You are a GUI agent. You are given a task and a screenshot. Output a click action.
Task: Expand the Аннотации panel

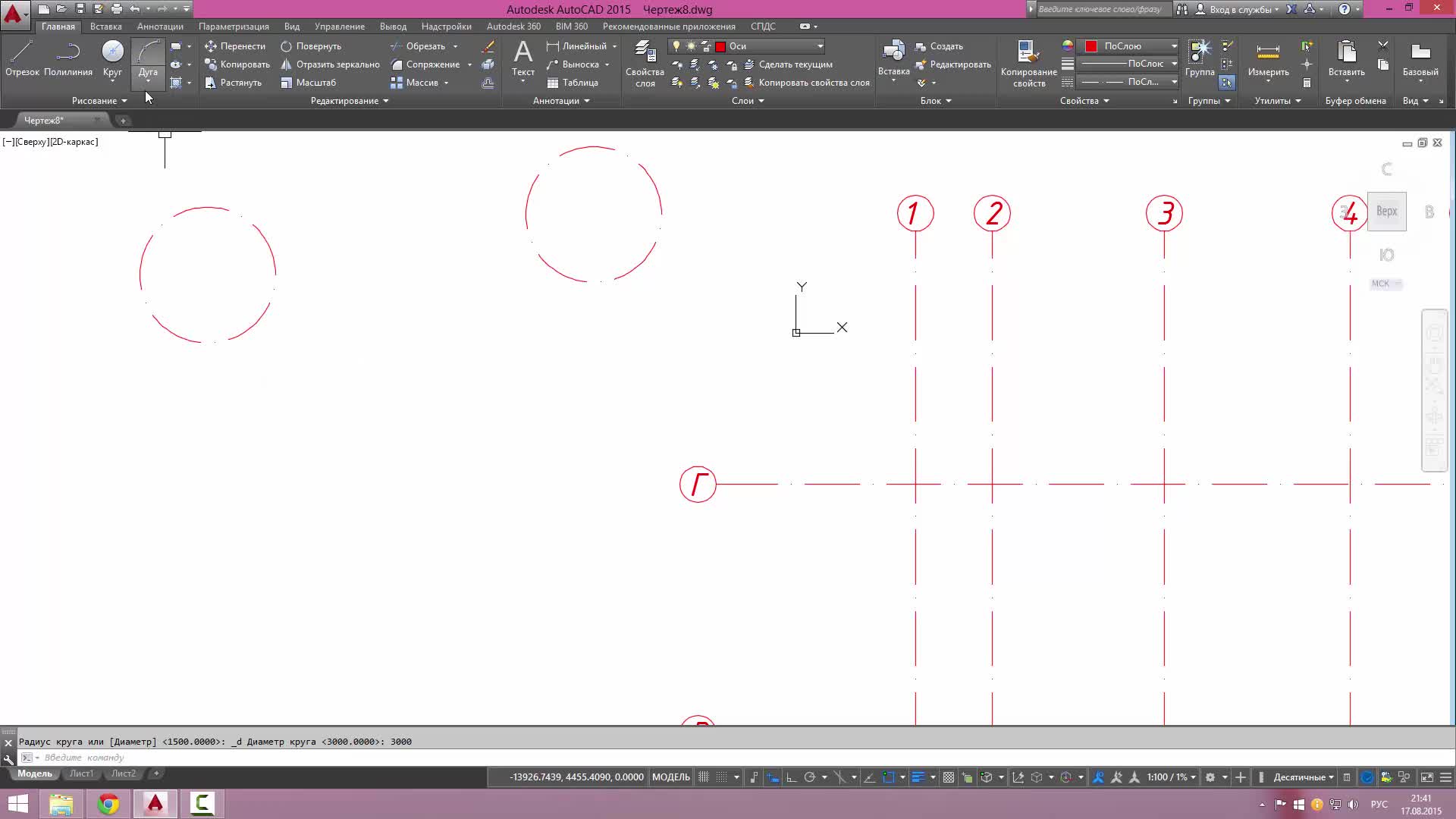pos(561,101)
